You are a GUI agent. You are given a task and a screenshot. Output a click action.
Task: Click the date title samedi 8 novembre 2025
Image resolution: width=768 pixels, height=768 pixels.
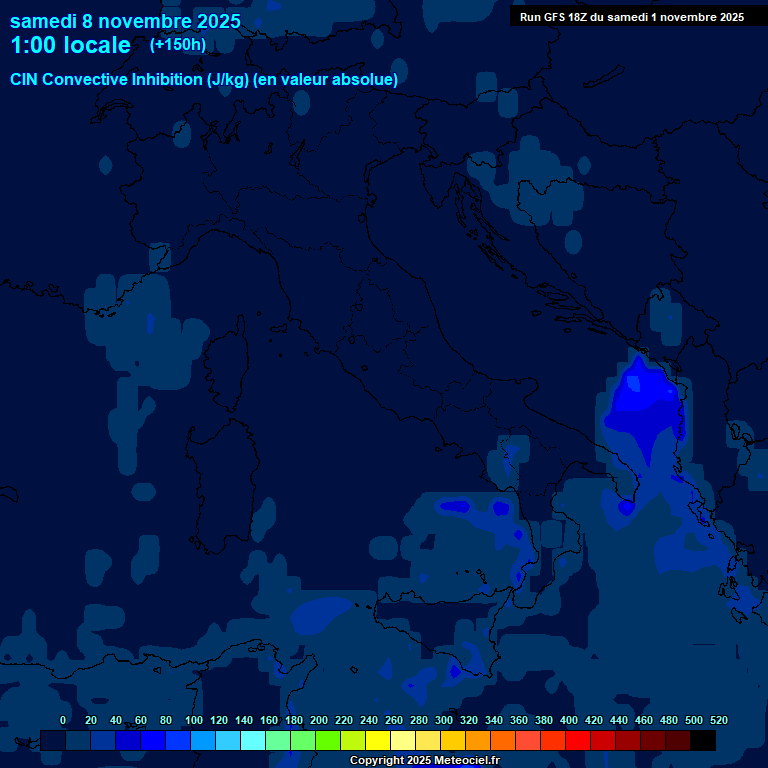tap(125, 21)
